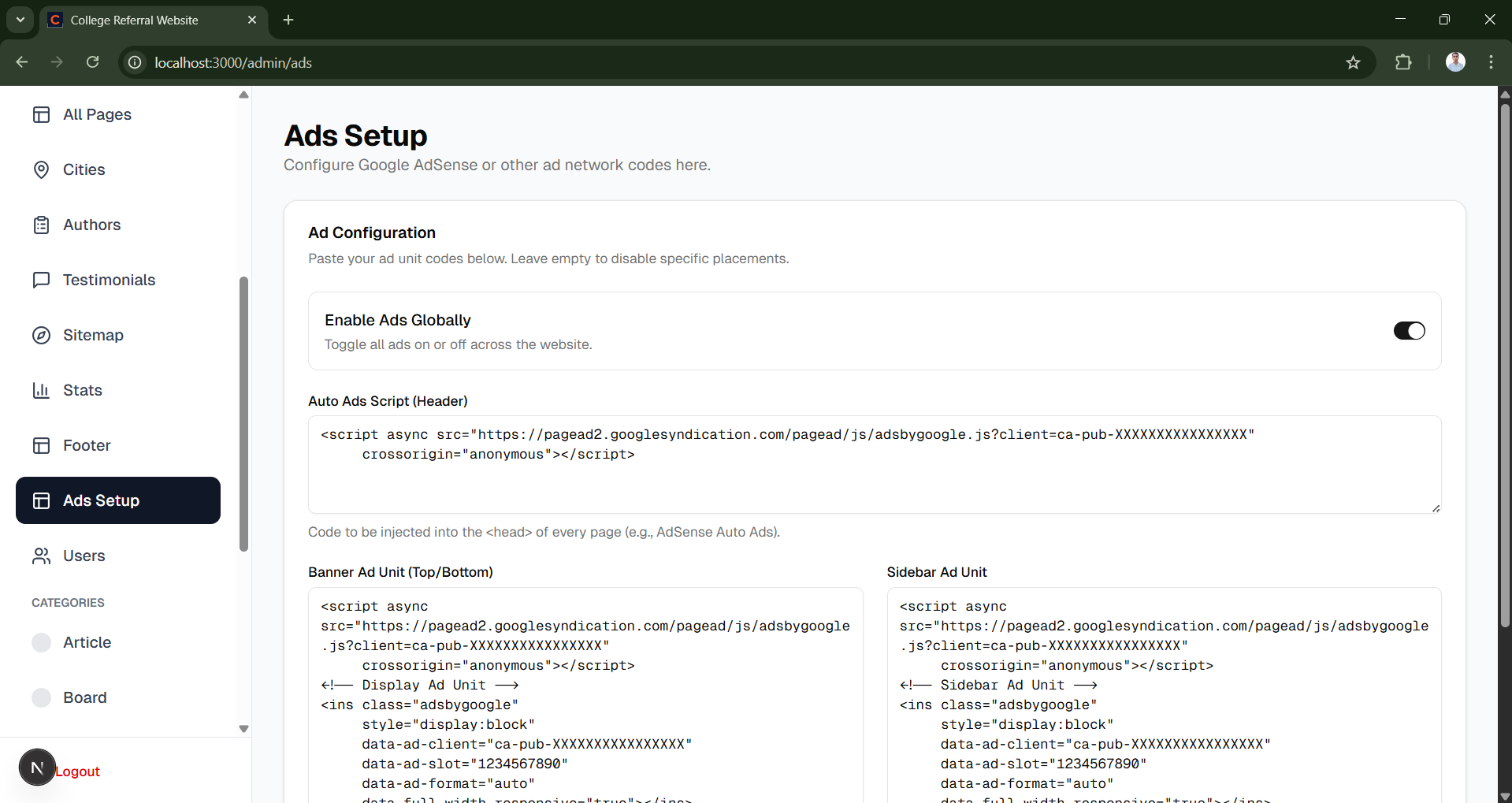
Task: Click the Logout link
Action: [77, 771]
